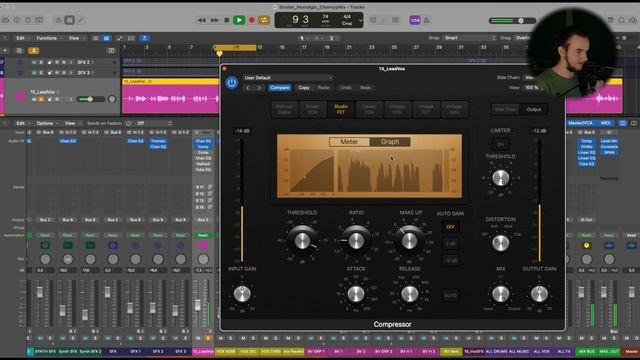Turn the Limiter ON button

click(x=500, y=144)
